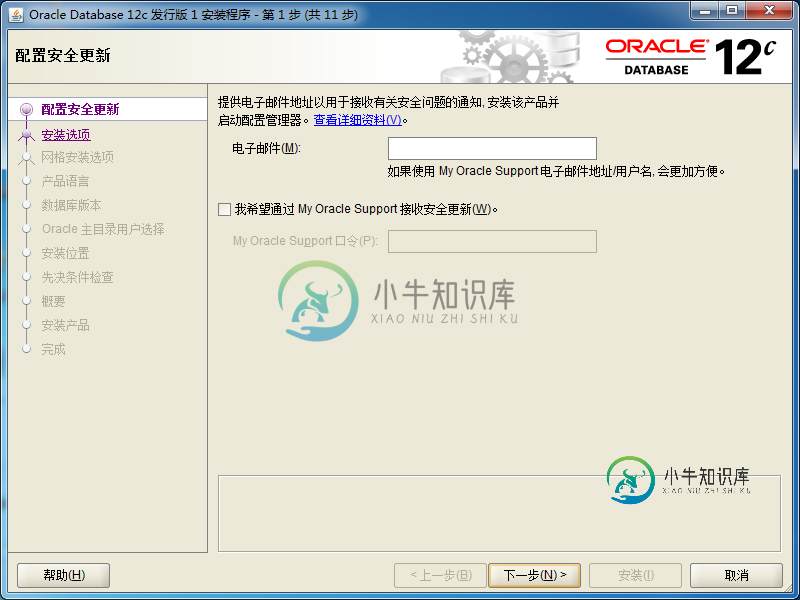
Task: Click the step bullet icon beside 产品语言
Action: tap(26, 181)
